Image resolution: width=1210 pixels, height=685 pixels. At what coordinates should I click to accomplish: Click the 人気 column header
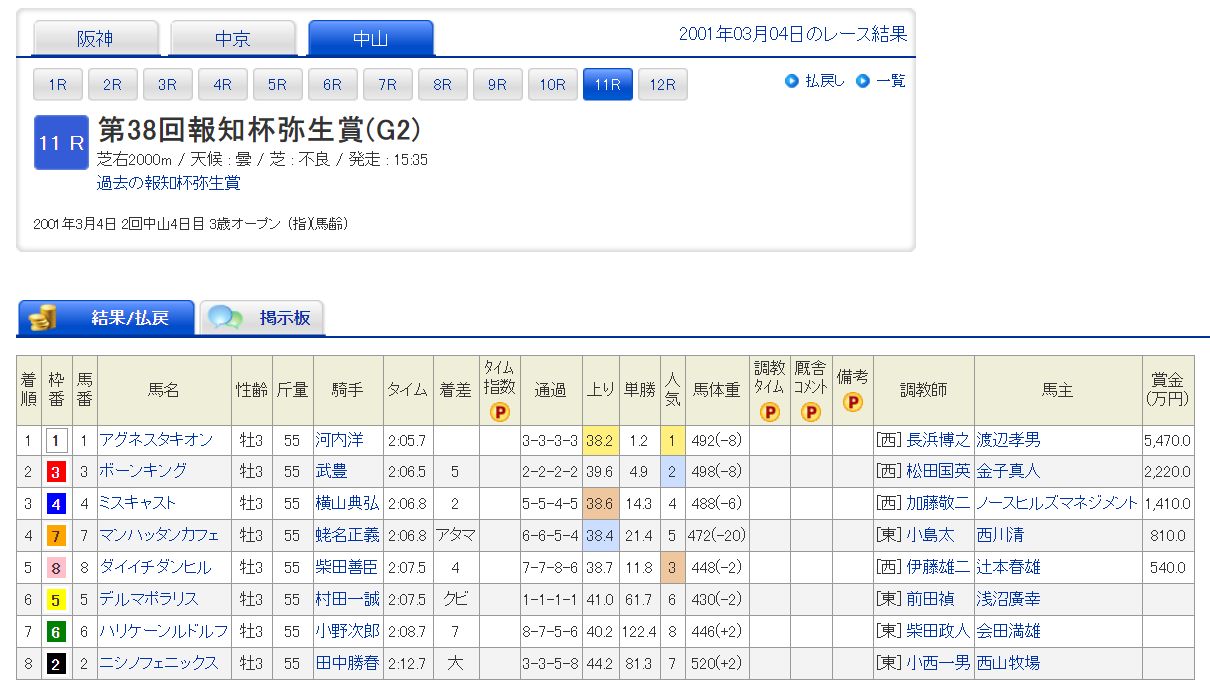tap(672, 390)
